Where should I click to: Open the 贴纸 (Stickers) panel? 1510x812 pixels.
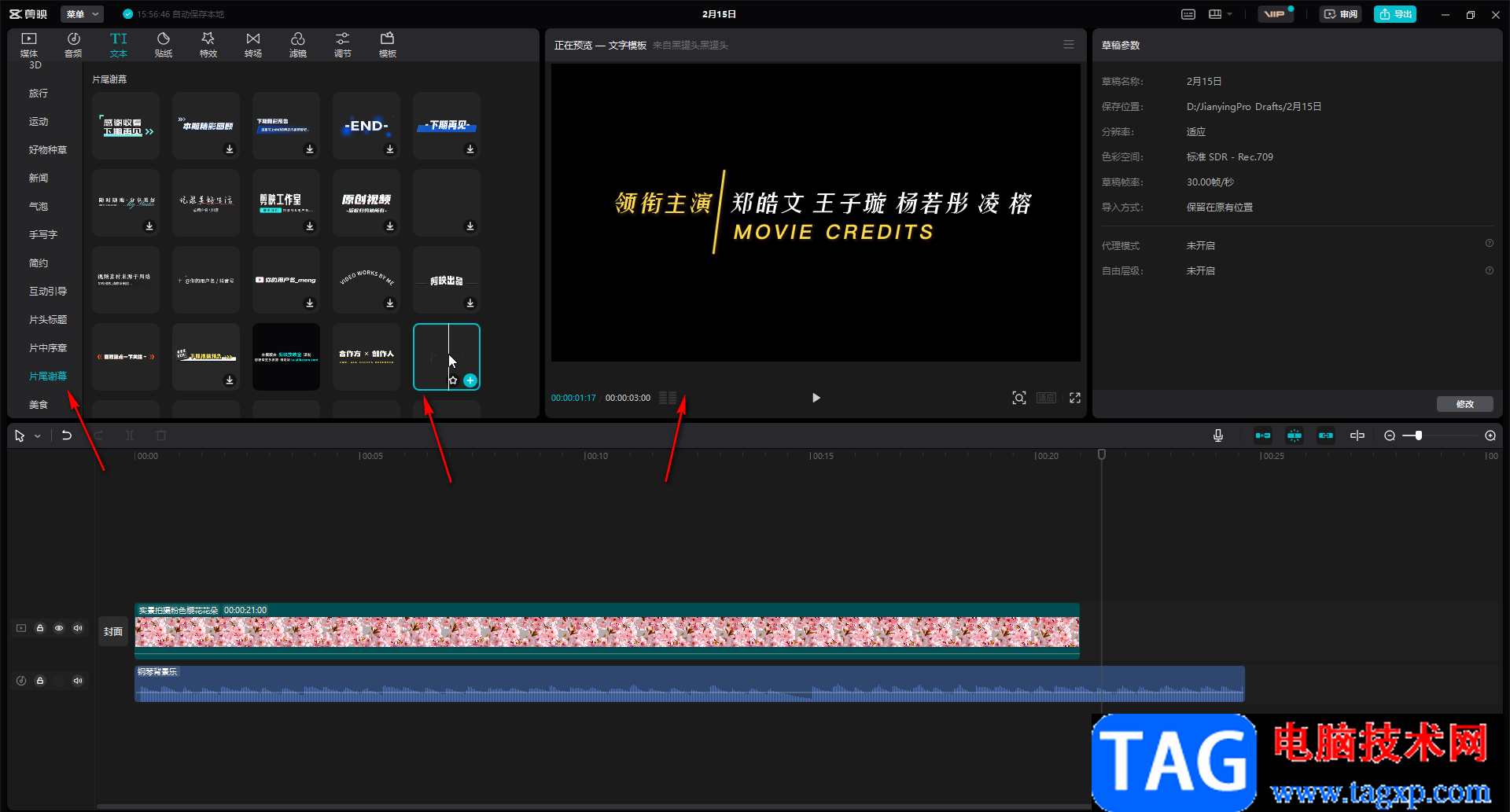pos(164,45)
